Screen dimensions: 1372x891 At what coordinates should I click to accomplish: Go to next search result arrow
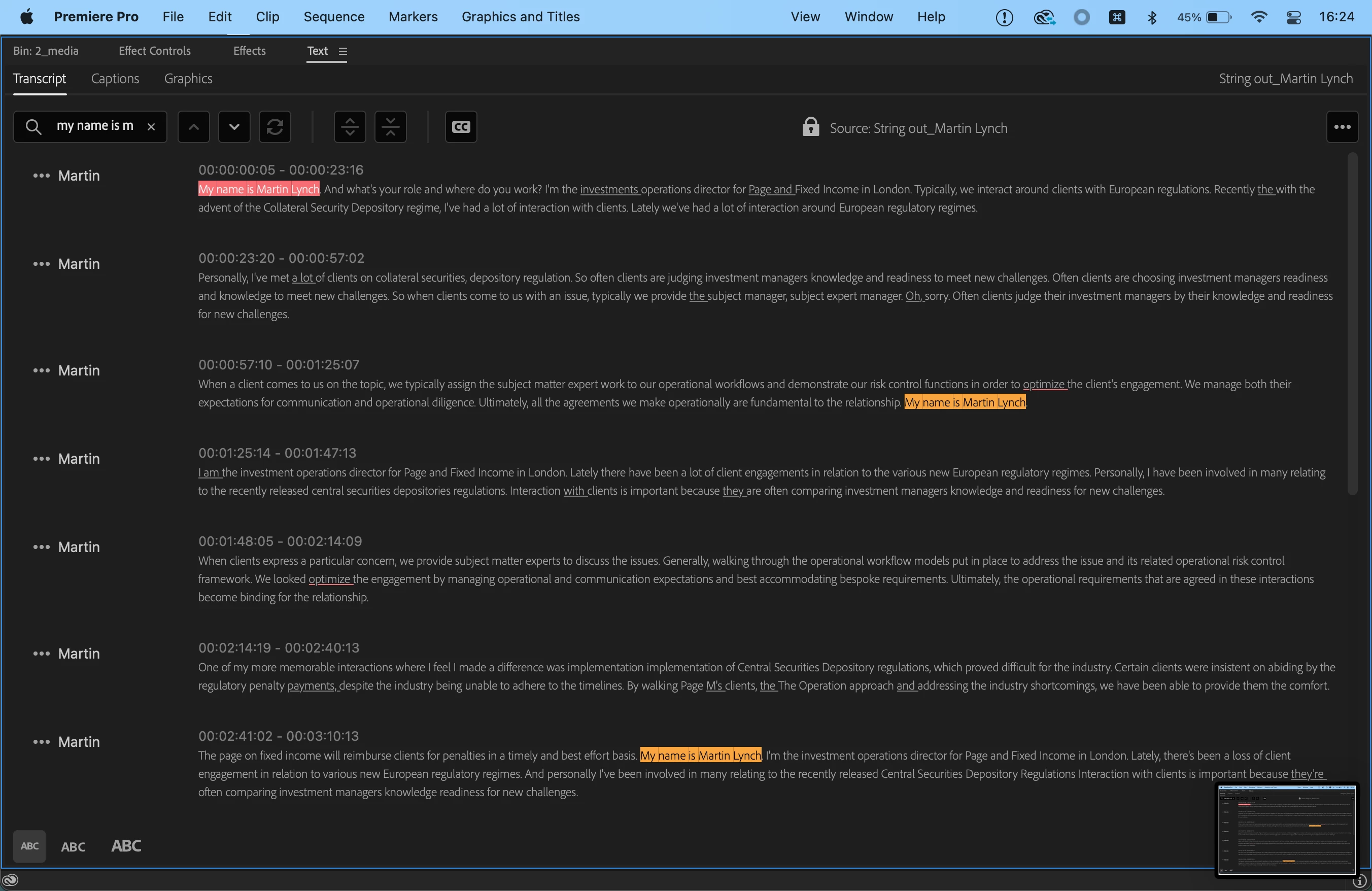234,127
